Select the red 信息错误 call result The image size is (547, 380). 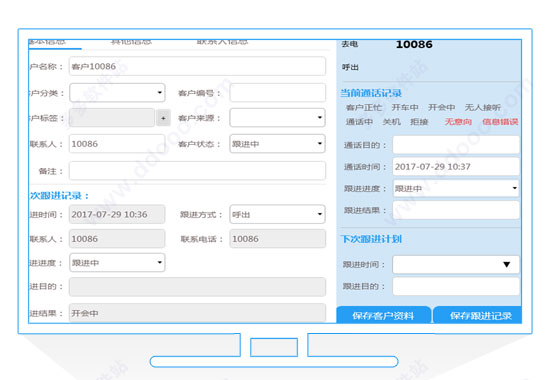[x=500, y=122]
